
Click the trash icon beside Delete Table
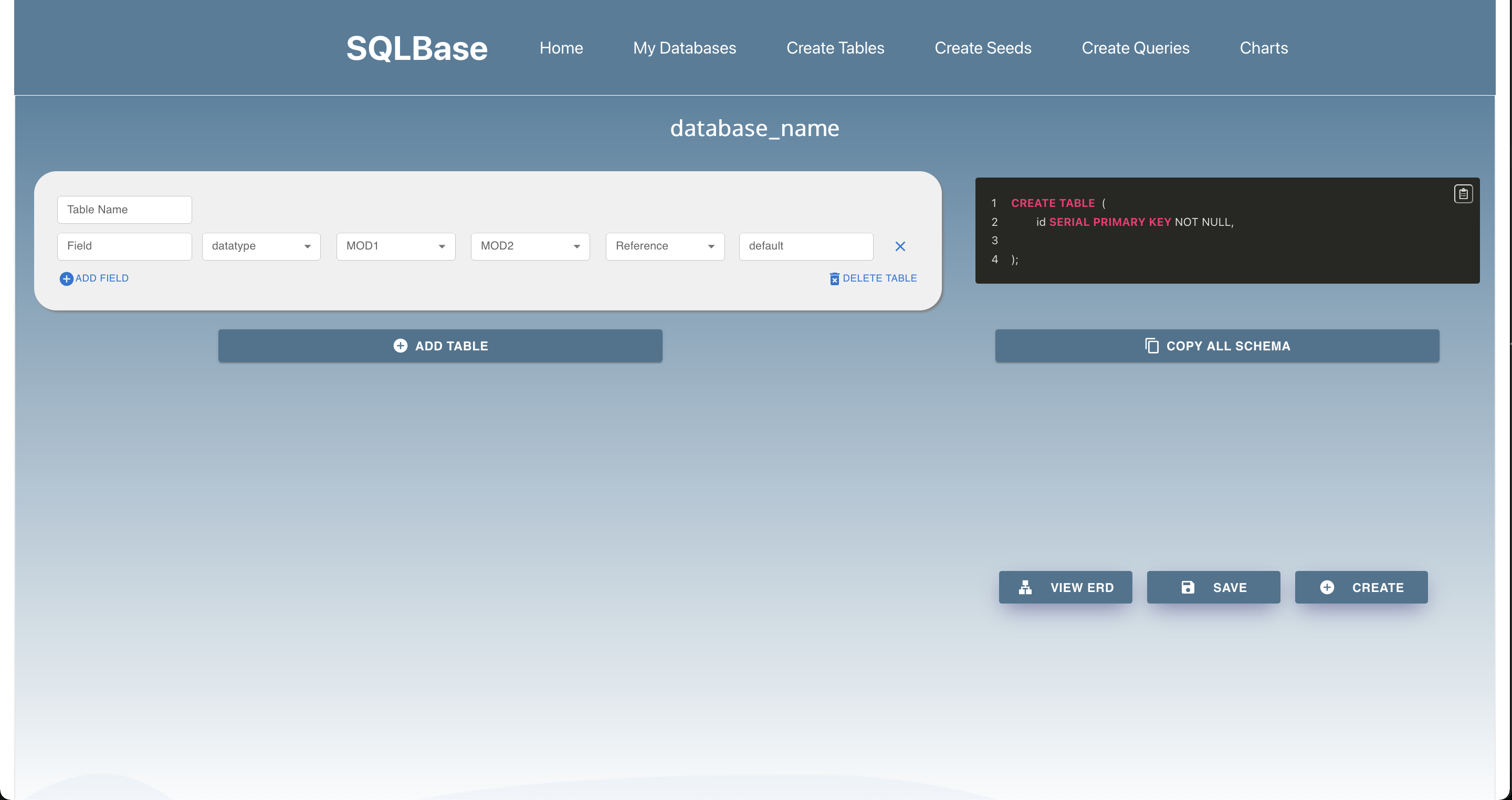(x=834, y=278)
